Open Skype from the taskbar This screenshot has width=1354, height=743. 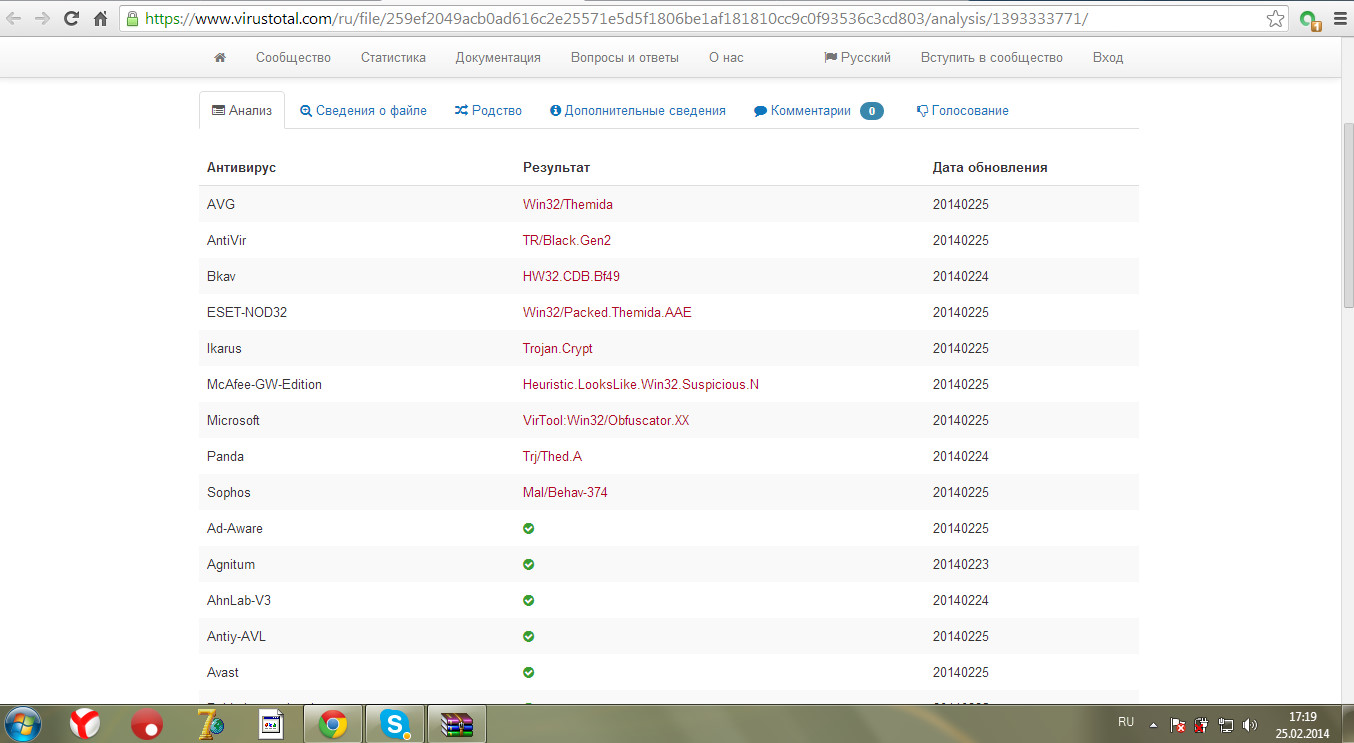[x=395, y=723]
